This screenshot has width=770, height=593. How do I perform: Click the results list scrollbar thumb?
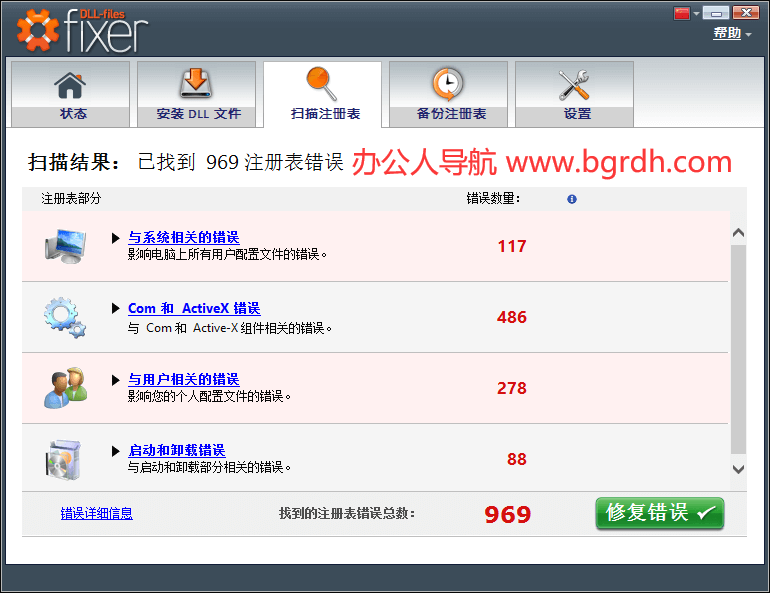(x=738, y=350)
